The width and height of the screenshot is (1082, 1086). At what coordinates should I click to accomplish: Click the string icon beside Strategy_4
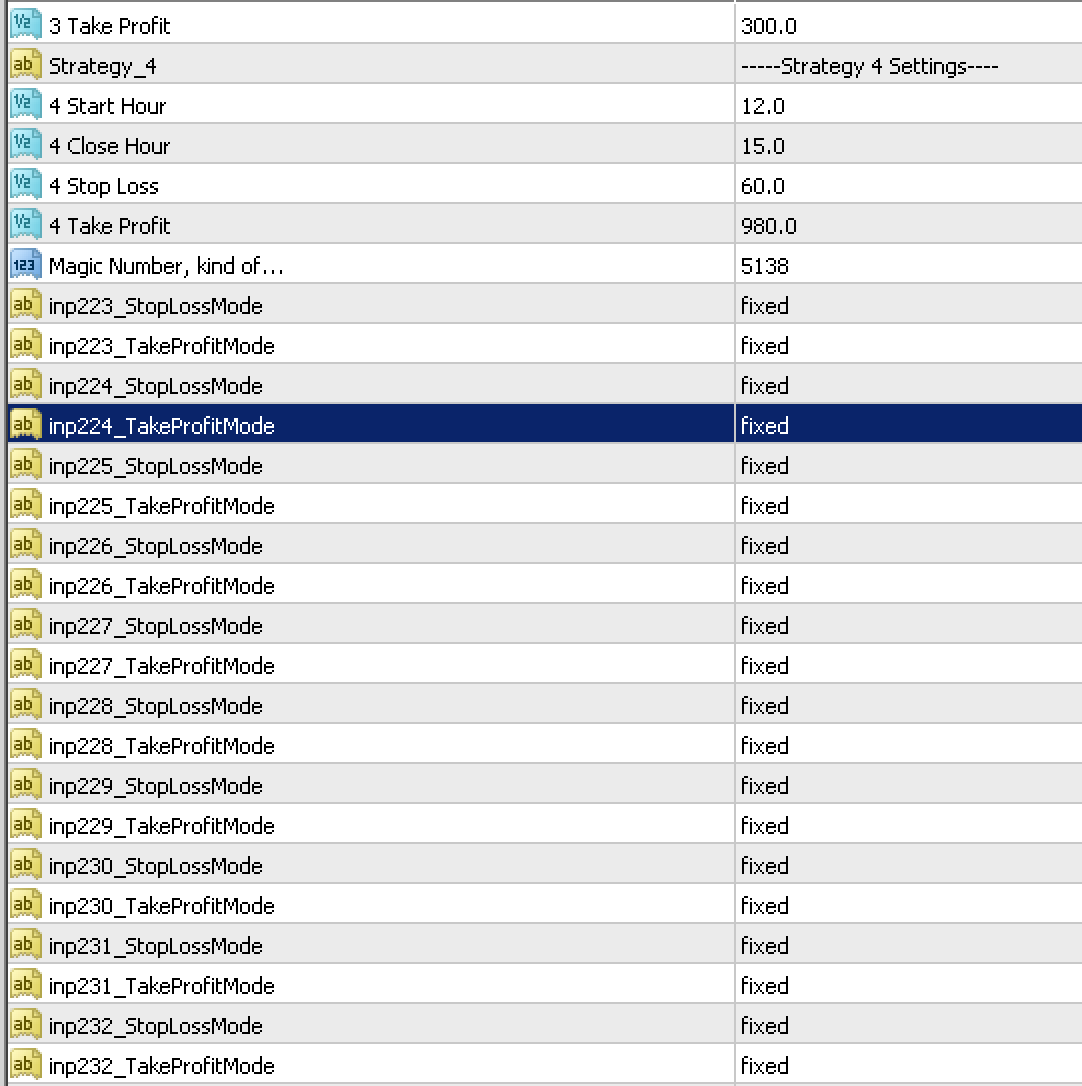click(26, 64)
